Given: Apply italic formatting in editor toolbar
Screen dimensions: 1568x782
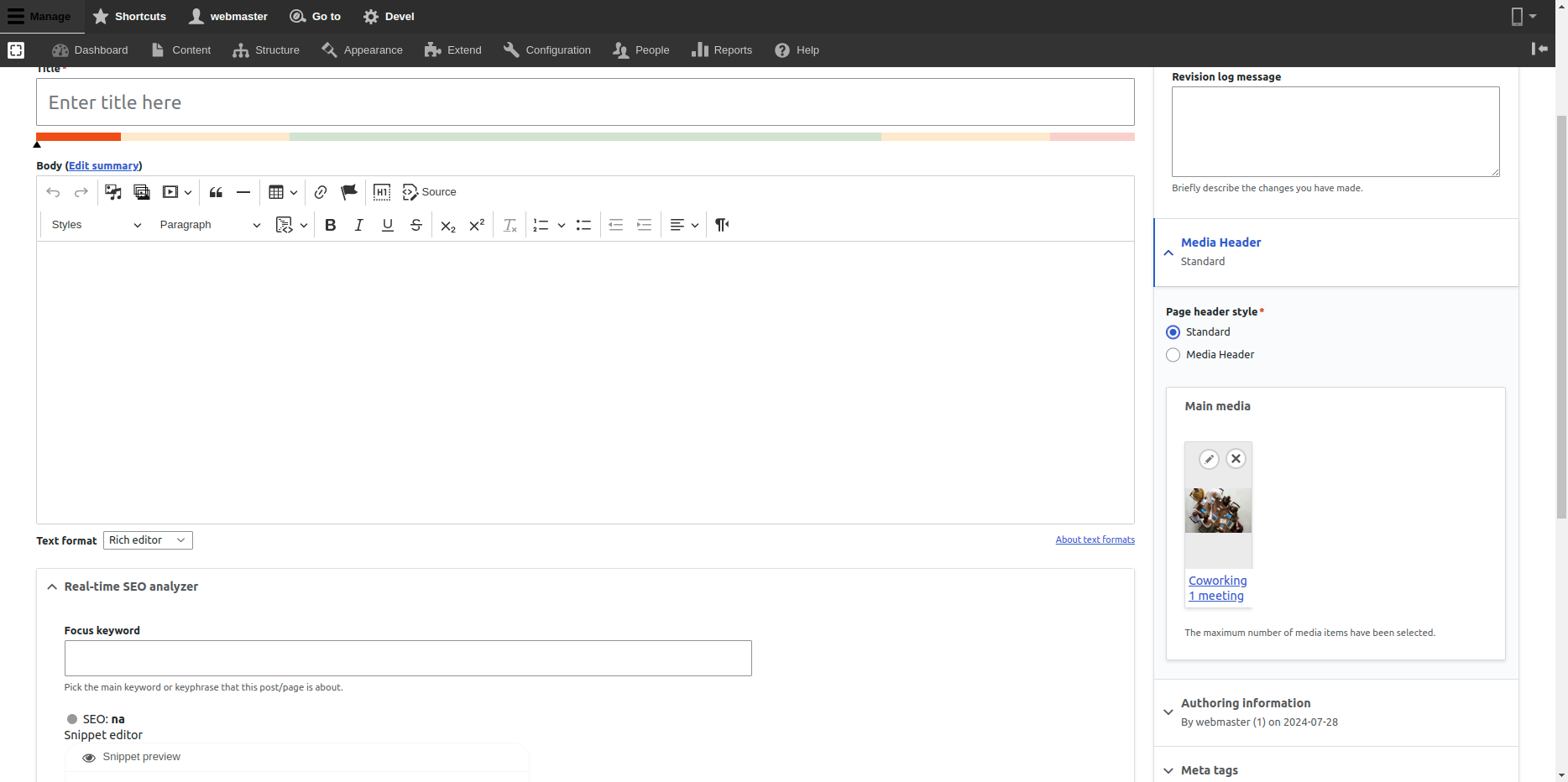Looking at the screenshot, I should 359,225.
